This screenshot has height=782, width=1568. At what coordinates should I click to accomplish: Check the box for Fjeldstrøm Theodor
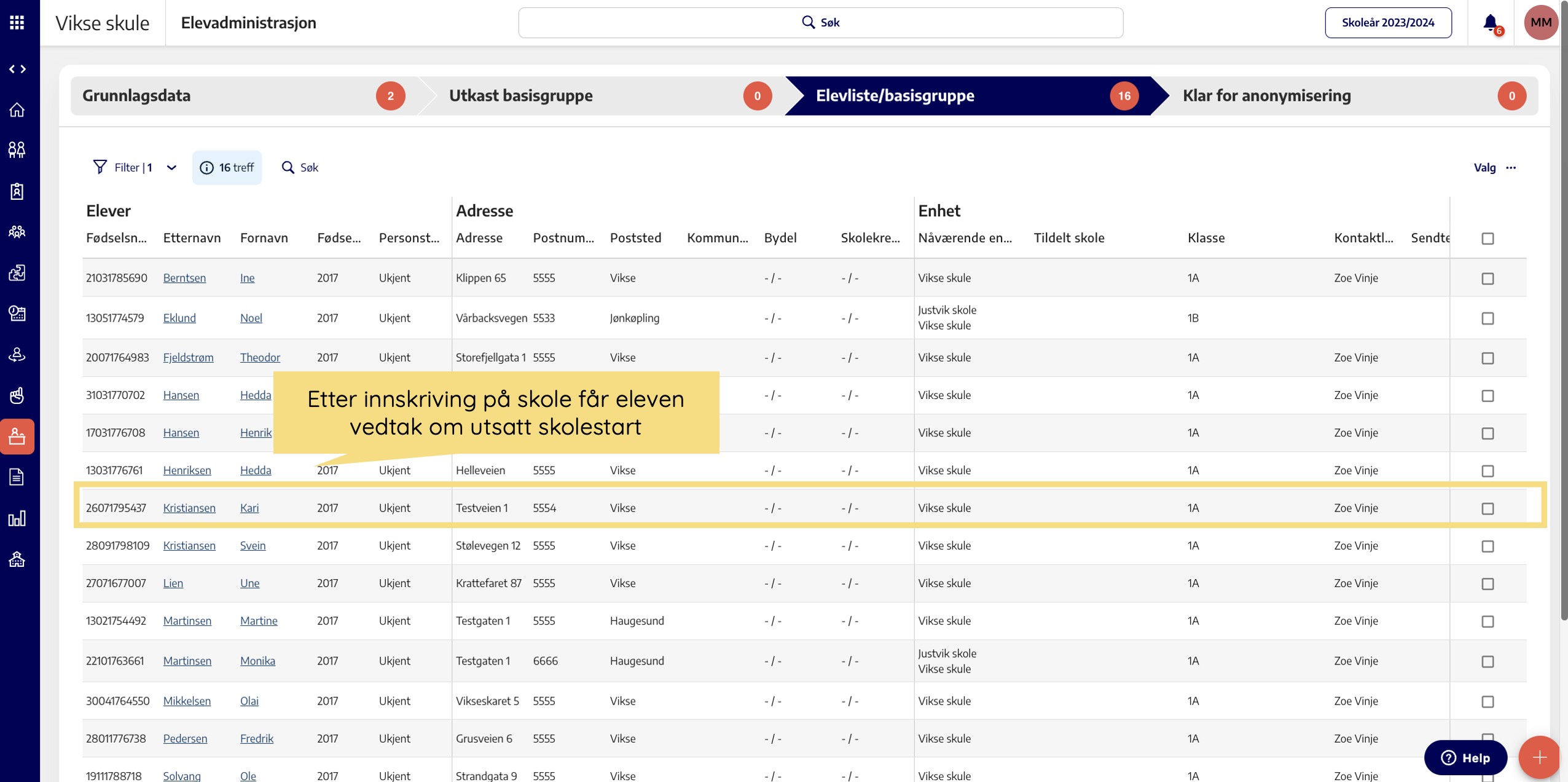(x=1488, y=358)
